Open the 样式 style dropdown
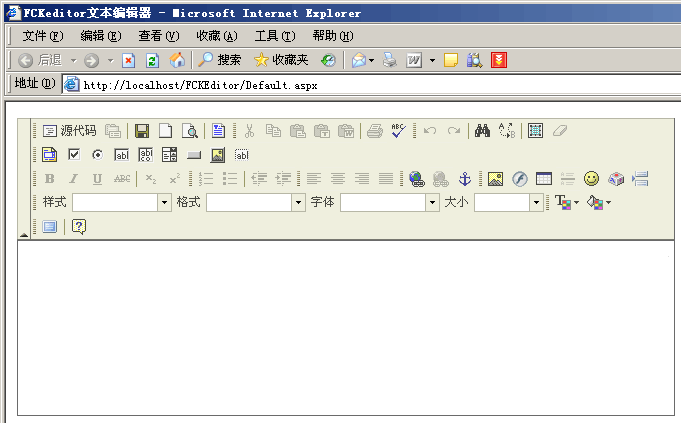 click(x=122, y=203)
